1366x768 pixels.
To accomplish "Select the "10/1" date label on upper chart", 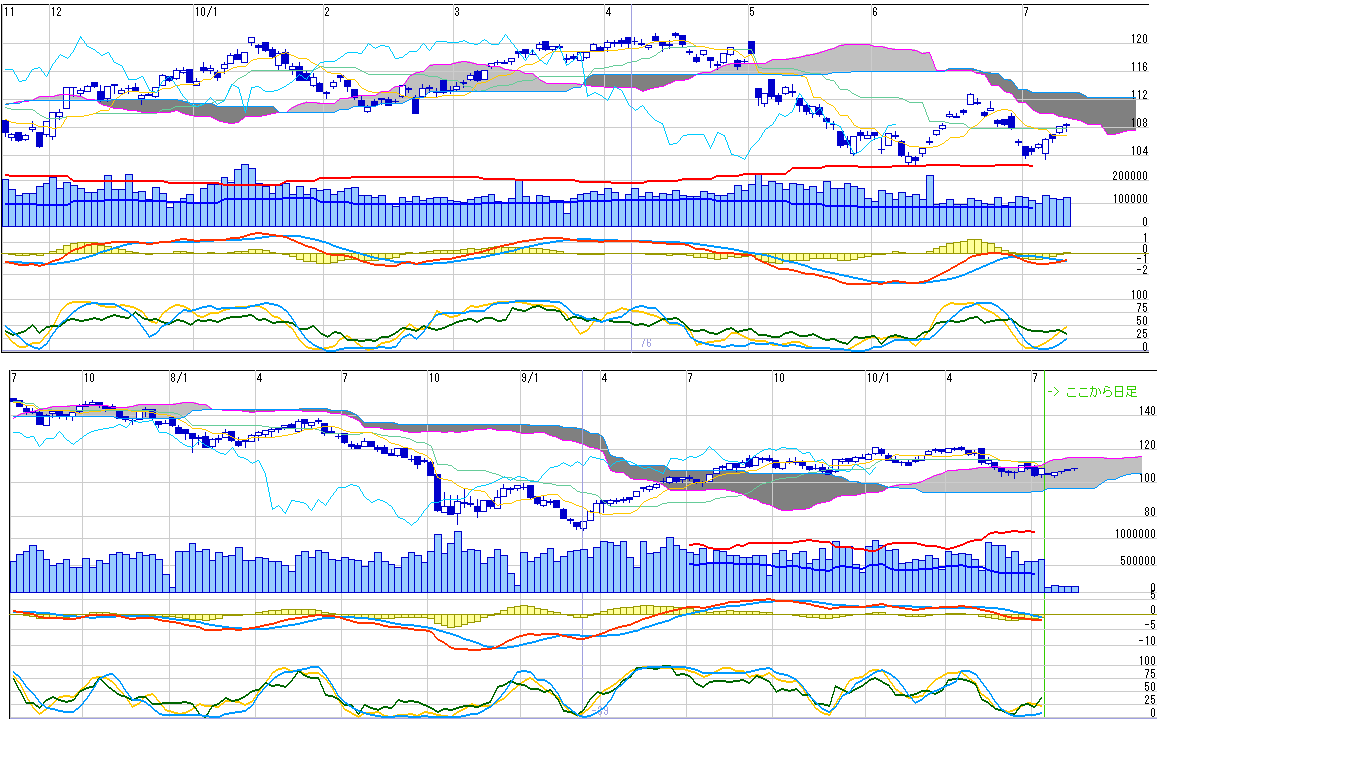I will pos(205,12).
